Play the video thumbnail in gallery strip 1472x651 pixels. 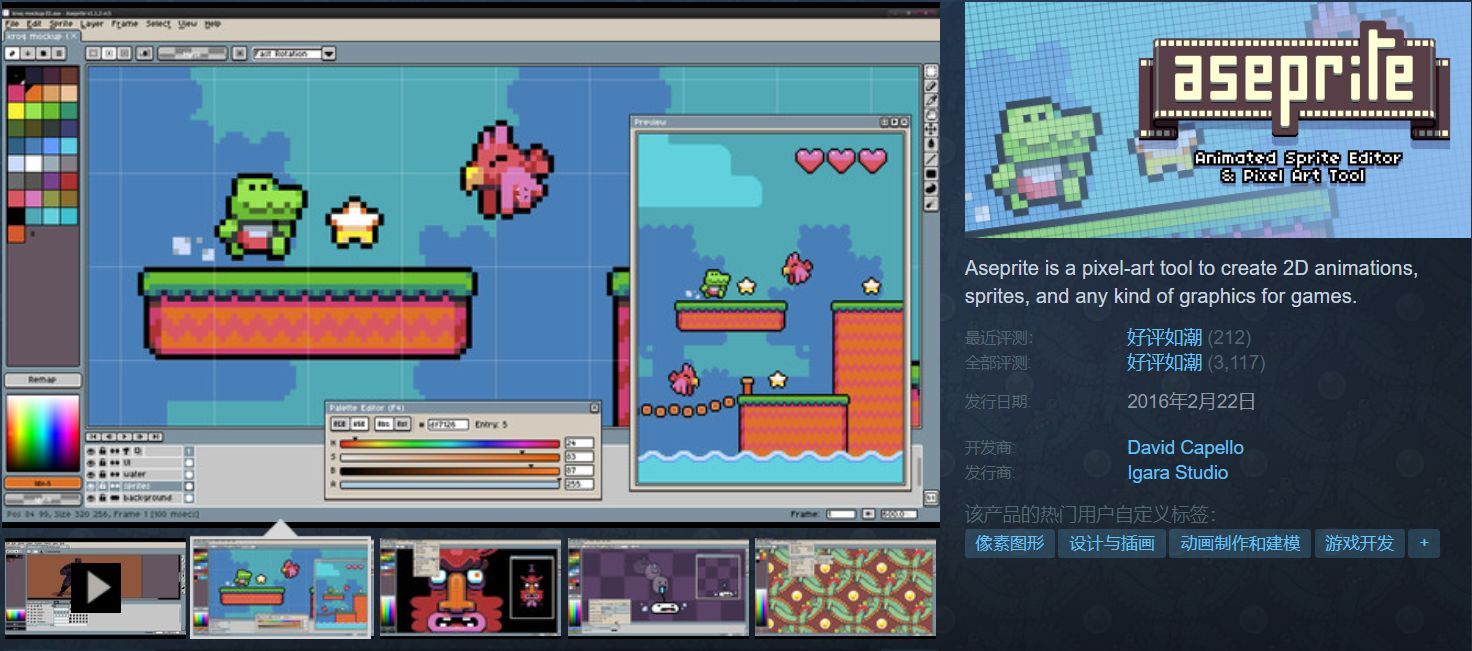click(x=96, y=588)
